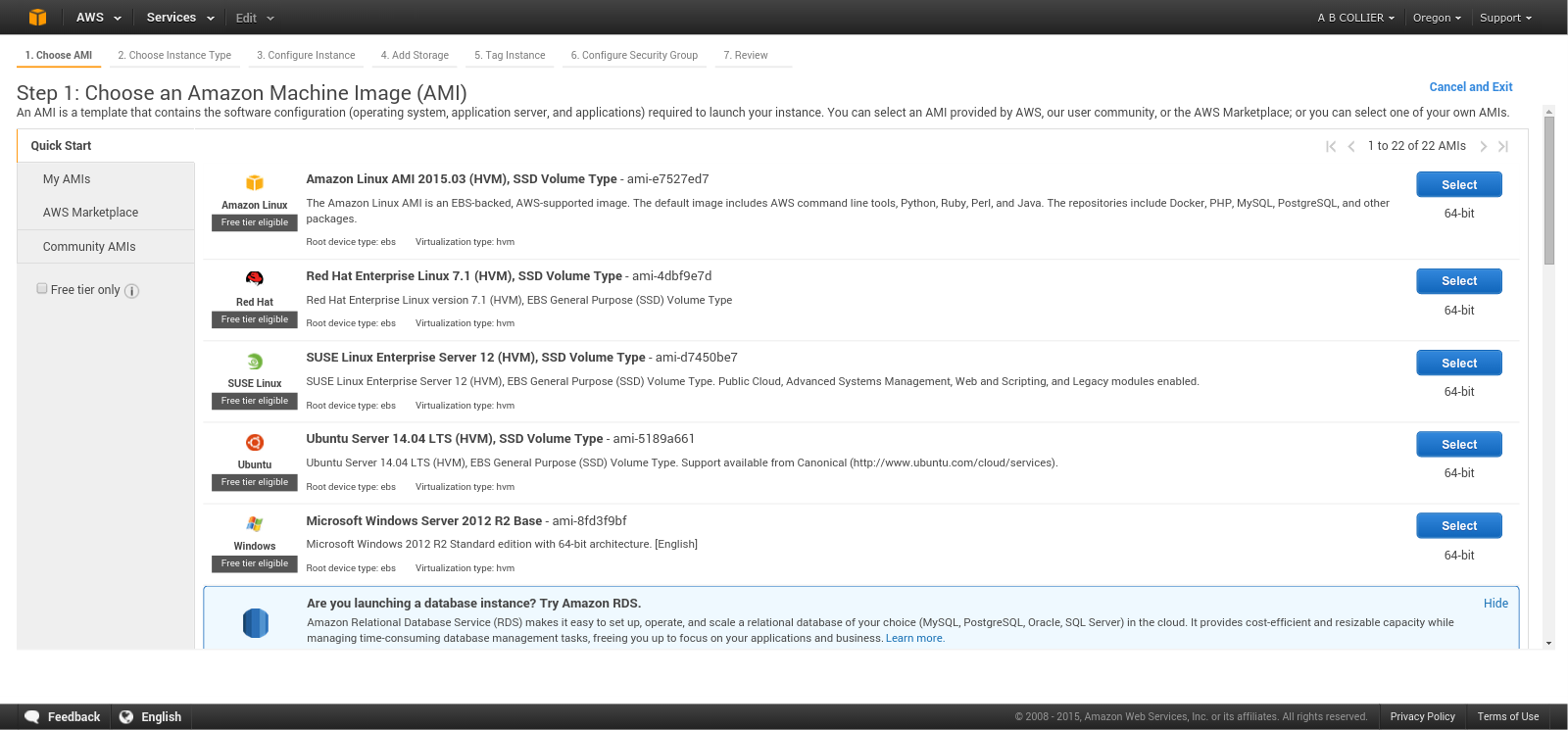1568x730 pixels.
Task: Click the Ubuntu logo icon
Action: 255,443
